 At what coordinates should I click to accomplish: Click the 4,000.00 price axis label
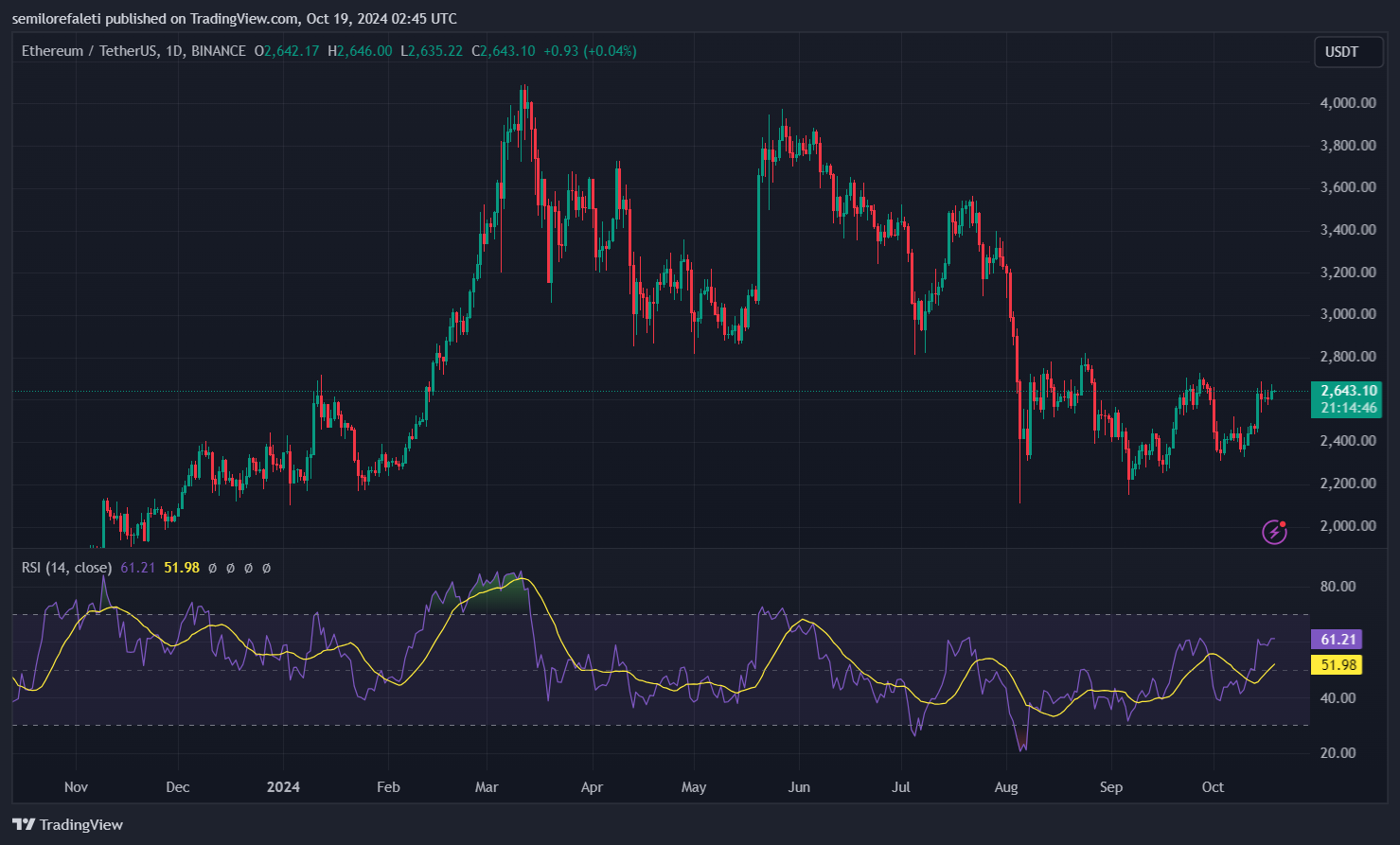(x=1348, y=103)
